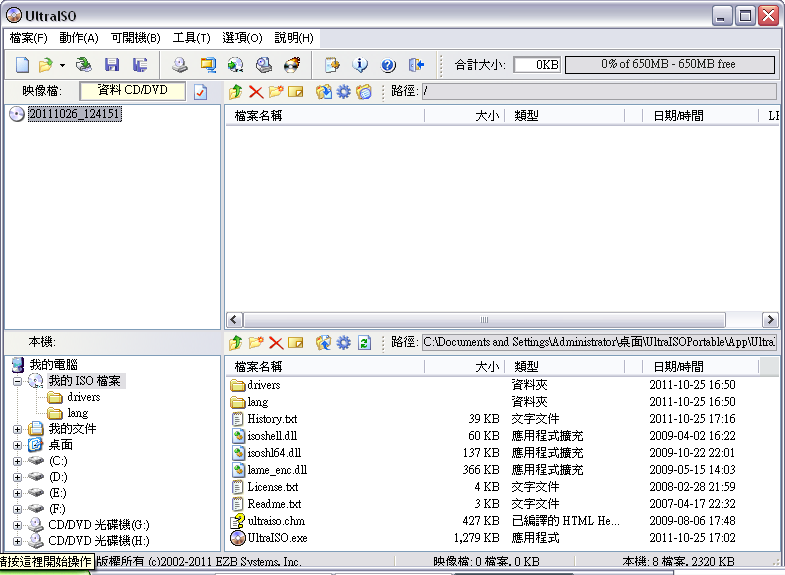Click the Open CD/DVD toolbar icon
This screenshot has width=785, height=575.
84,65
